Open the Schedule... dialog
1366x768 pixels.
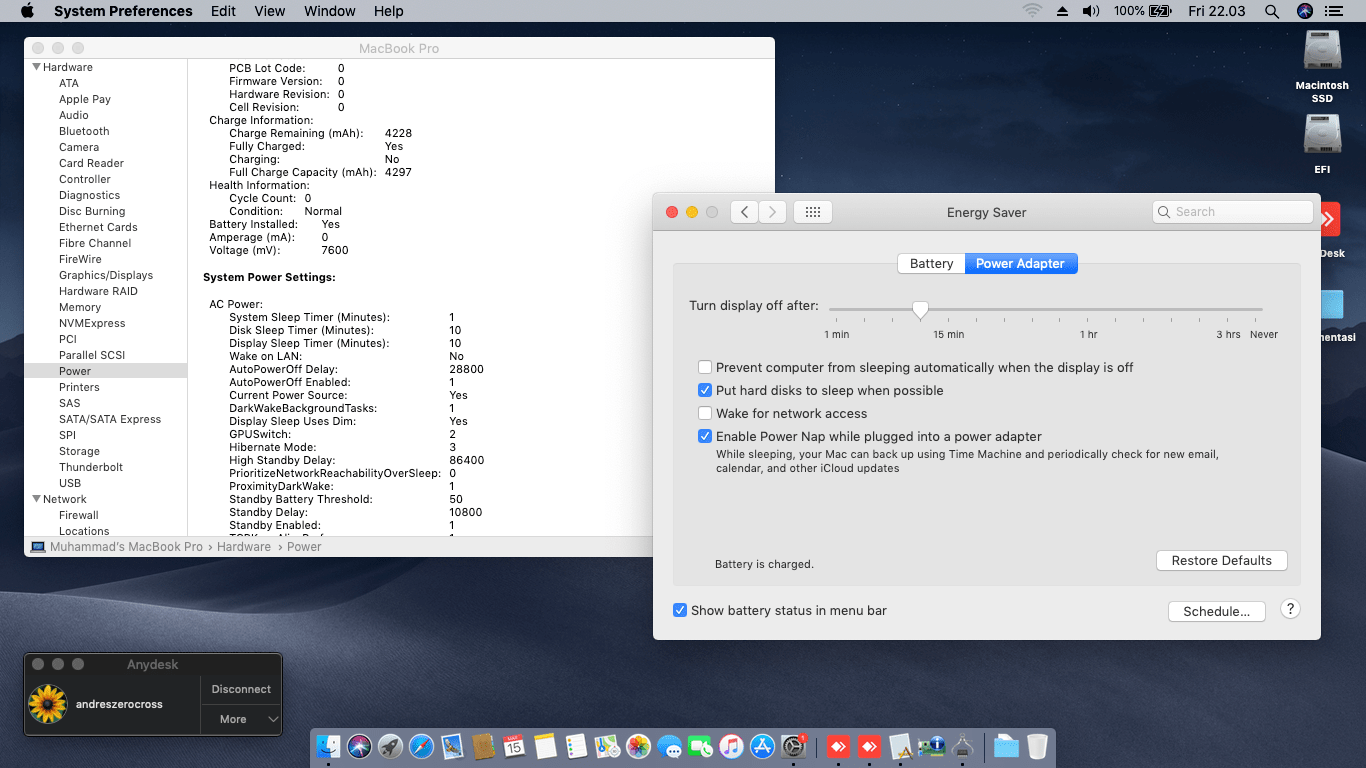coord(1216,611)
